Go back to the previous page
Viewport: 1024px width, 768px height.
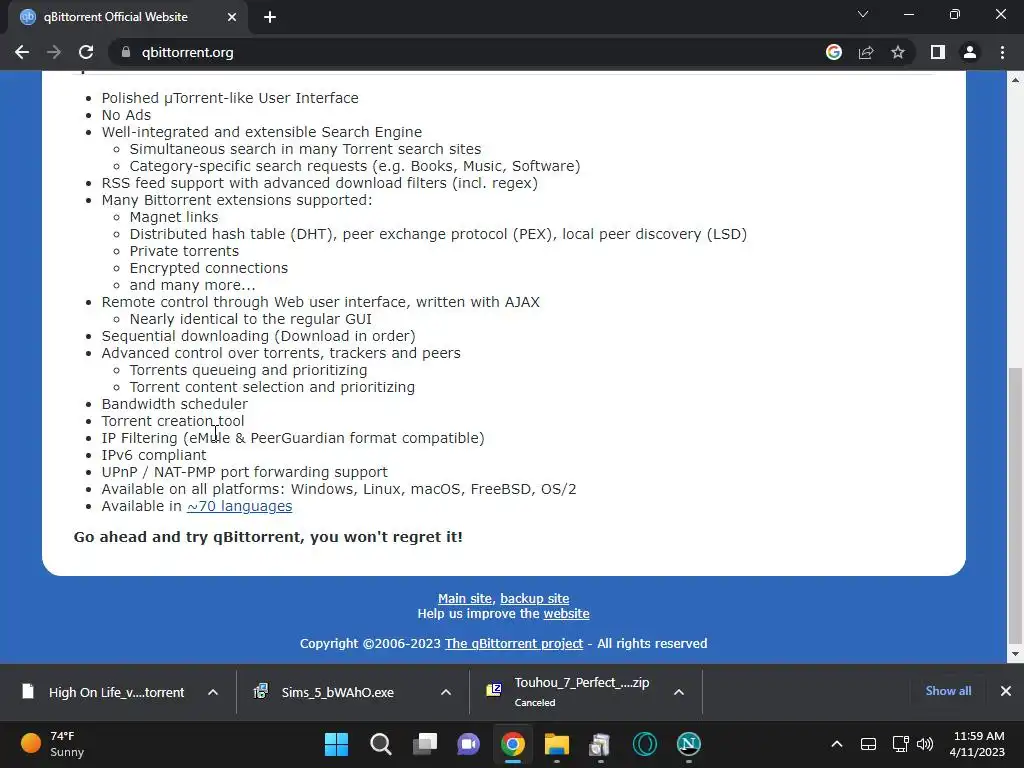point(22,52)
